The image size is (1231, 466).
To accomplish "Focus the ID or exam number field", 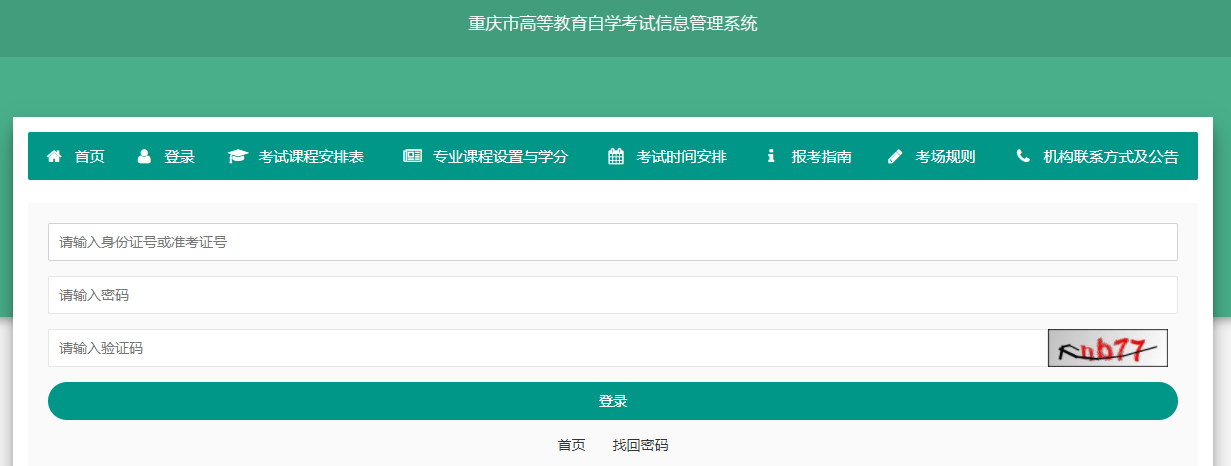I will pyautogui.click(x=612, y=242).
